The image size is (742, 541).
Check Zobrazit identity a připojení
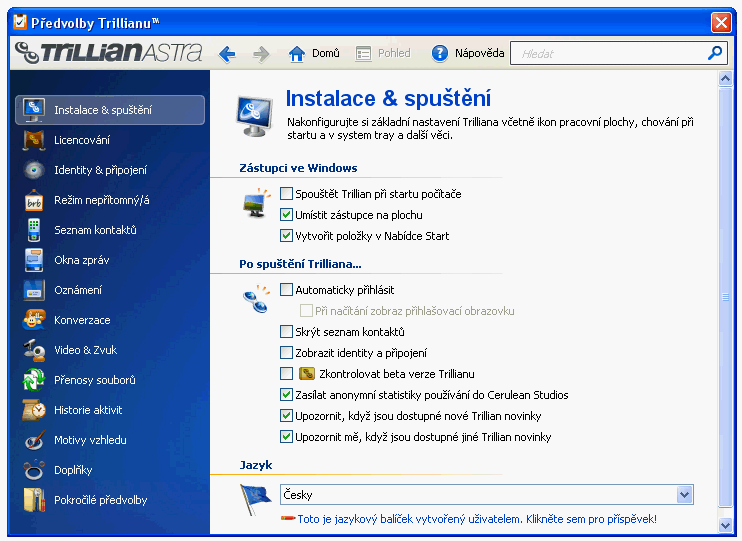(286, 353)
